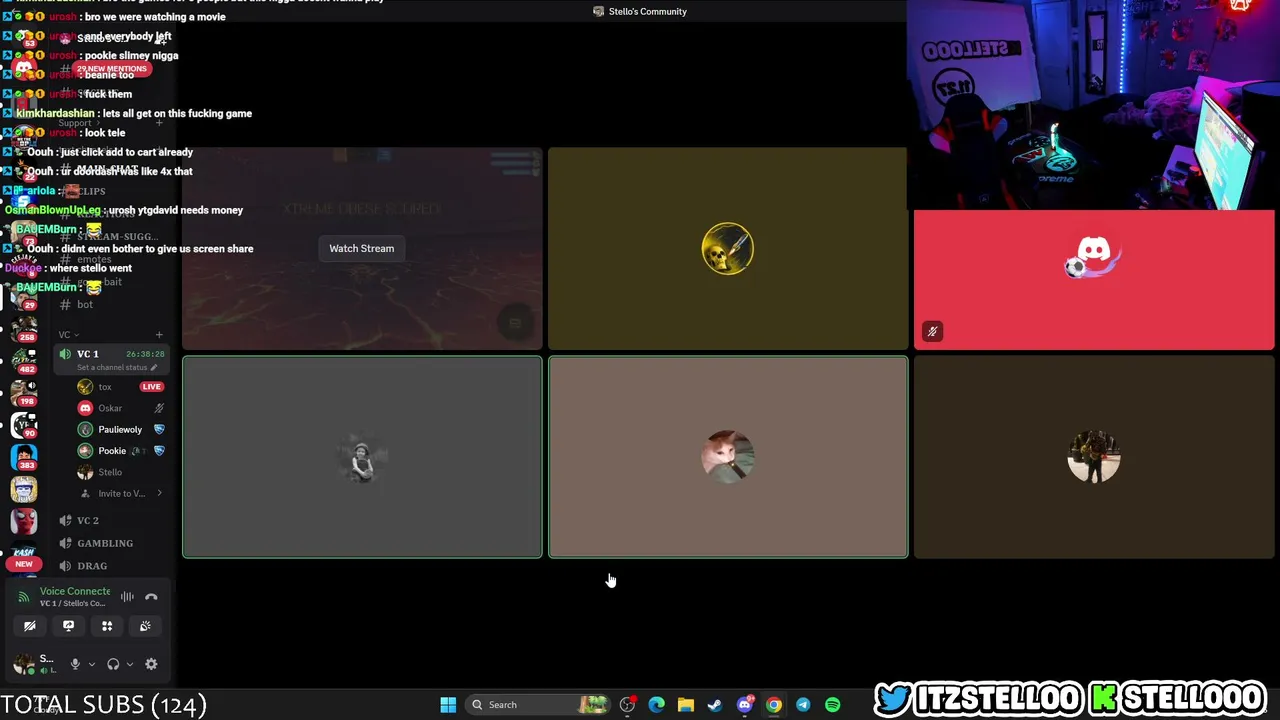Toggle noise suppression waveform icon
This screenshot has height=720, width=1280.
point(127,597)
